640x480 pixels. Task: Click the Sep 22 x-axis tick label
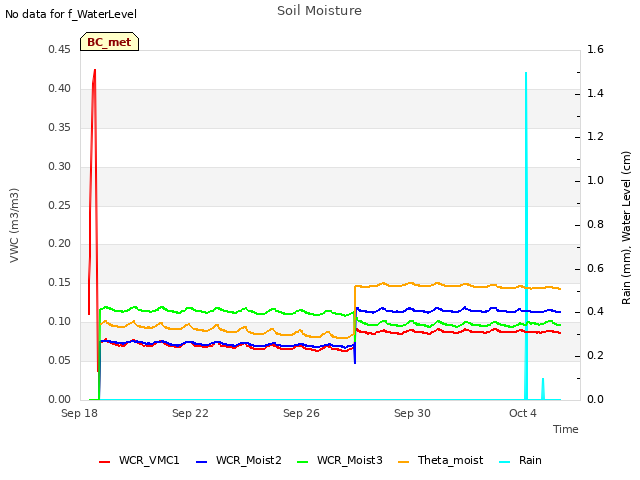tap(190, 413)
